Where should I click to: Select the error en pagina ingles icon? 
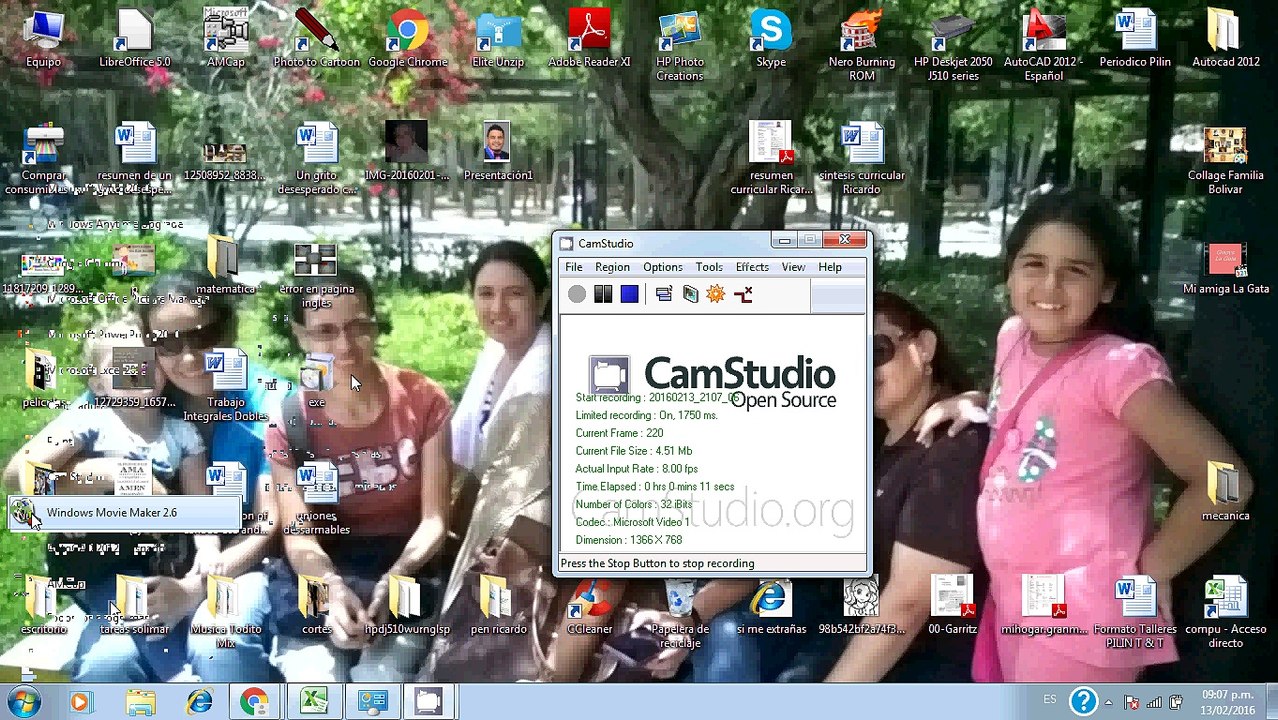(x=317, y=278)
